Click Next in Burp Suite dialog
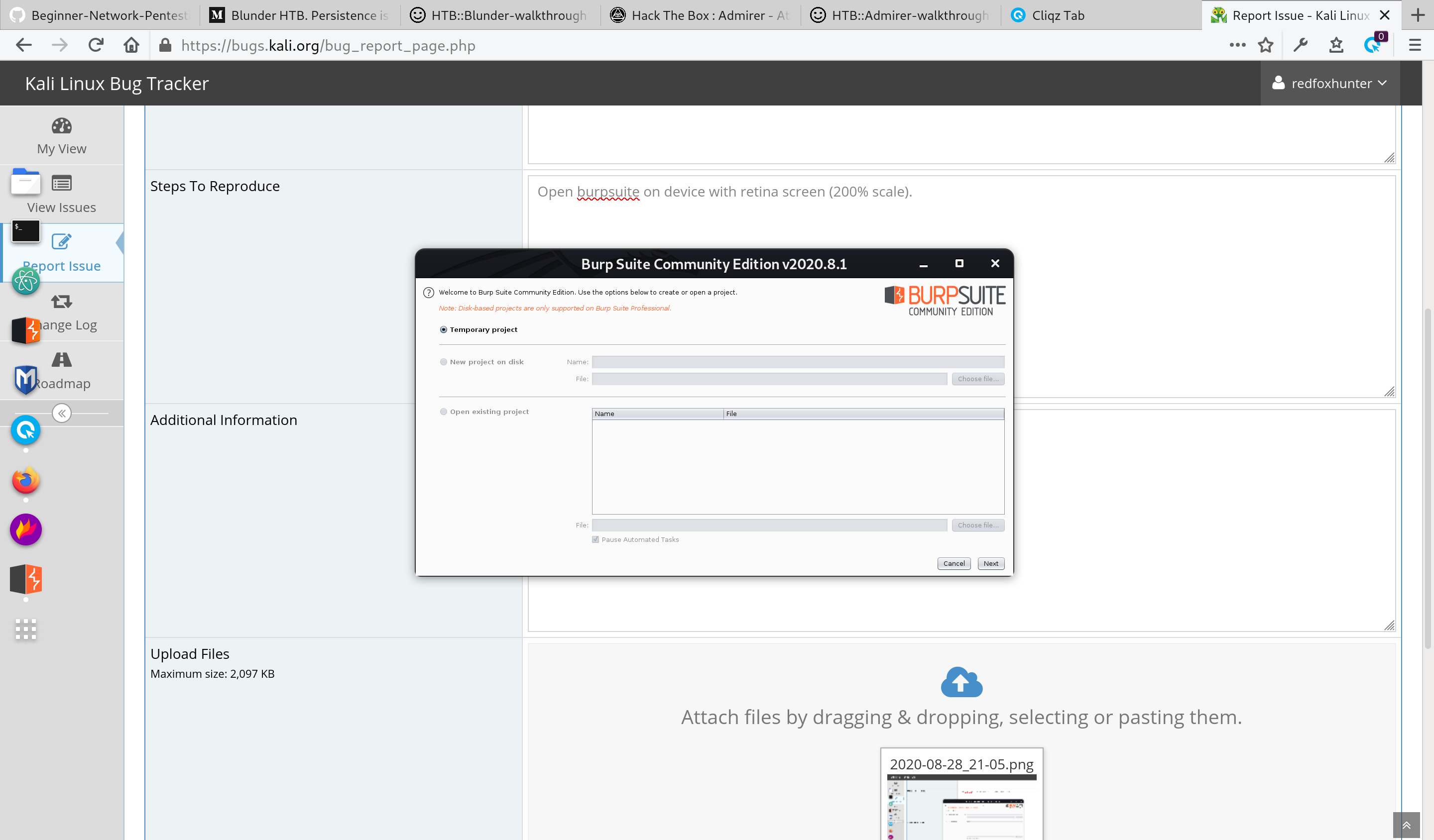1434x840 pixels. coord(991,564)
